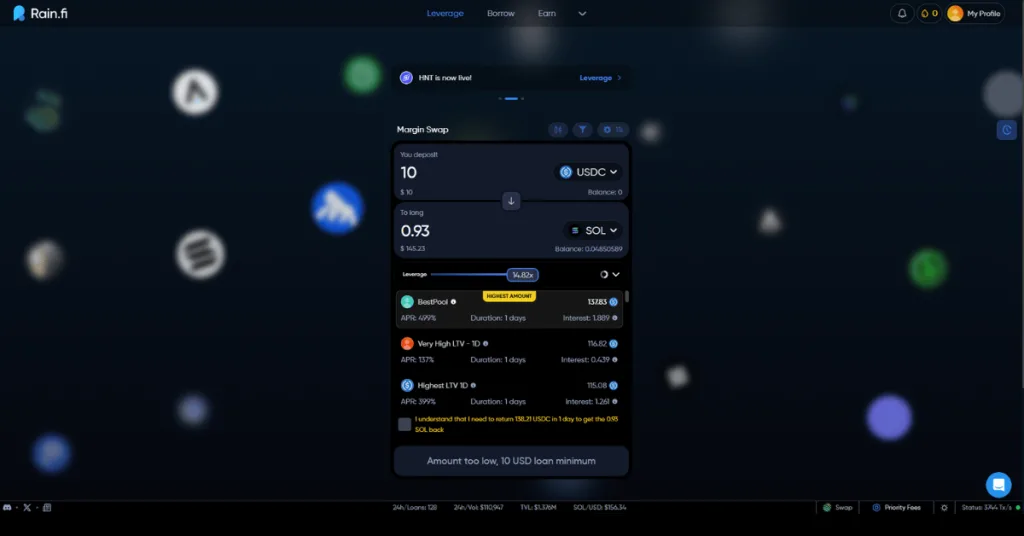
Task: Click the 116.82 amount on Very High LTV
Action: tap(597, 343)
